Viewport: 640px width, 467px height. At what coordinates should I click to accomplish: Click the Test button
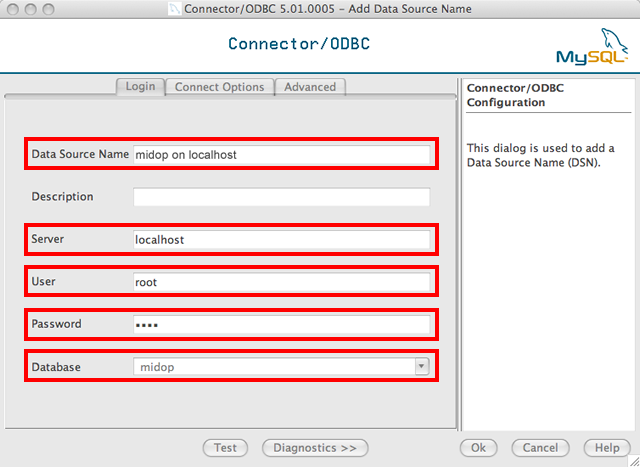225,448
